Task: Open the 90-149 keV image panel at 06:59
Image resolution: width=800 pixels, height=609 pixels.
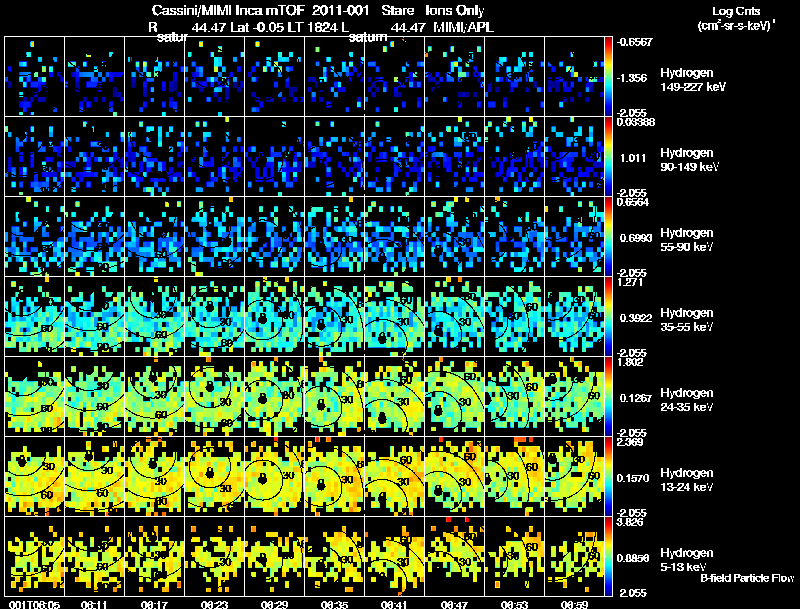Action: (x=574, y=157)
